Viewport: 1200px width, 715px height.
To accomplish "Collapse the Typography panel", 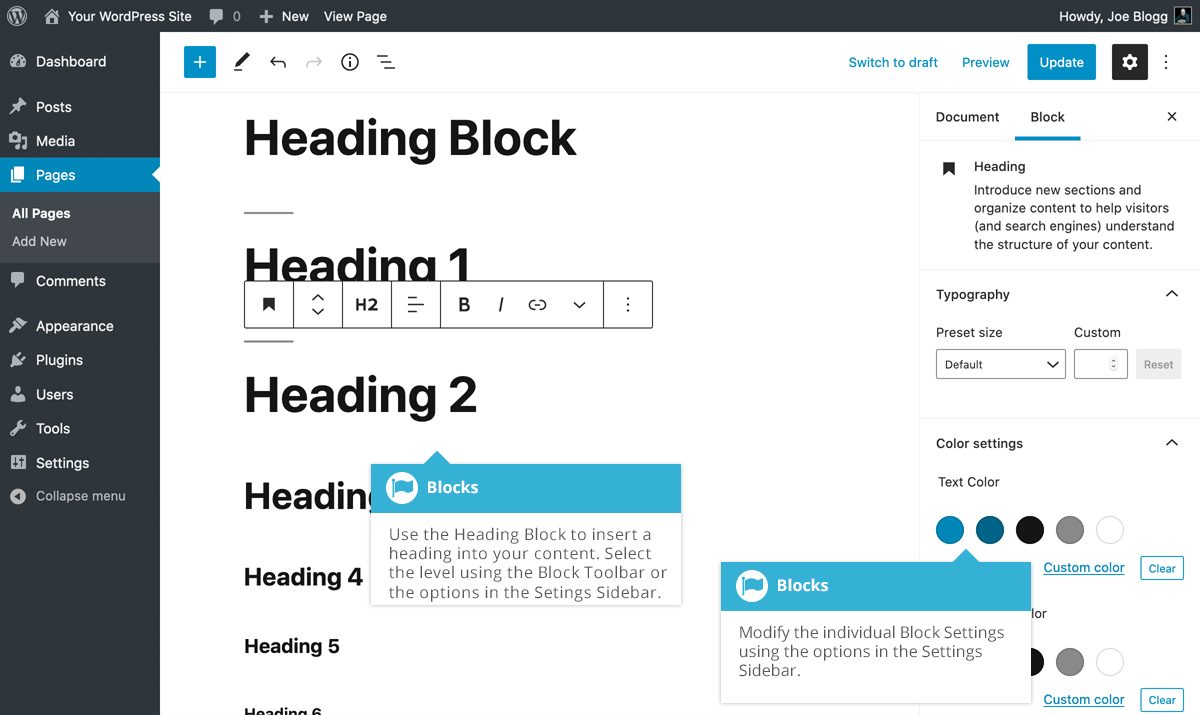I will (1172, 294).
